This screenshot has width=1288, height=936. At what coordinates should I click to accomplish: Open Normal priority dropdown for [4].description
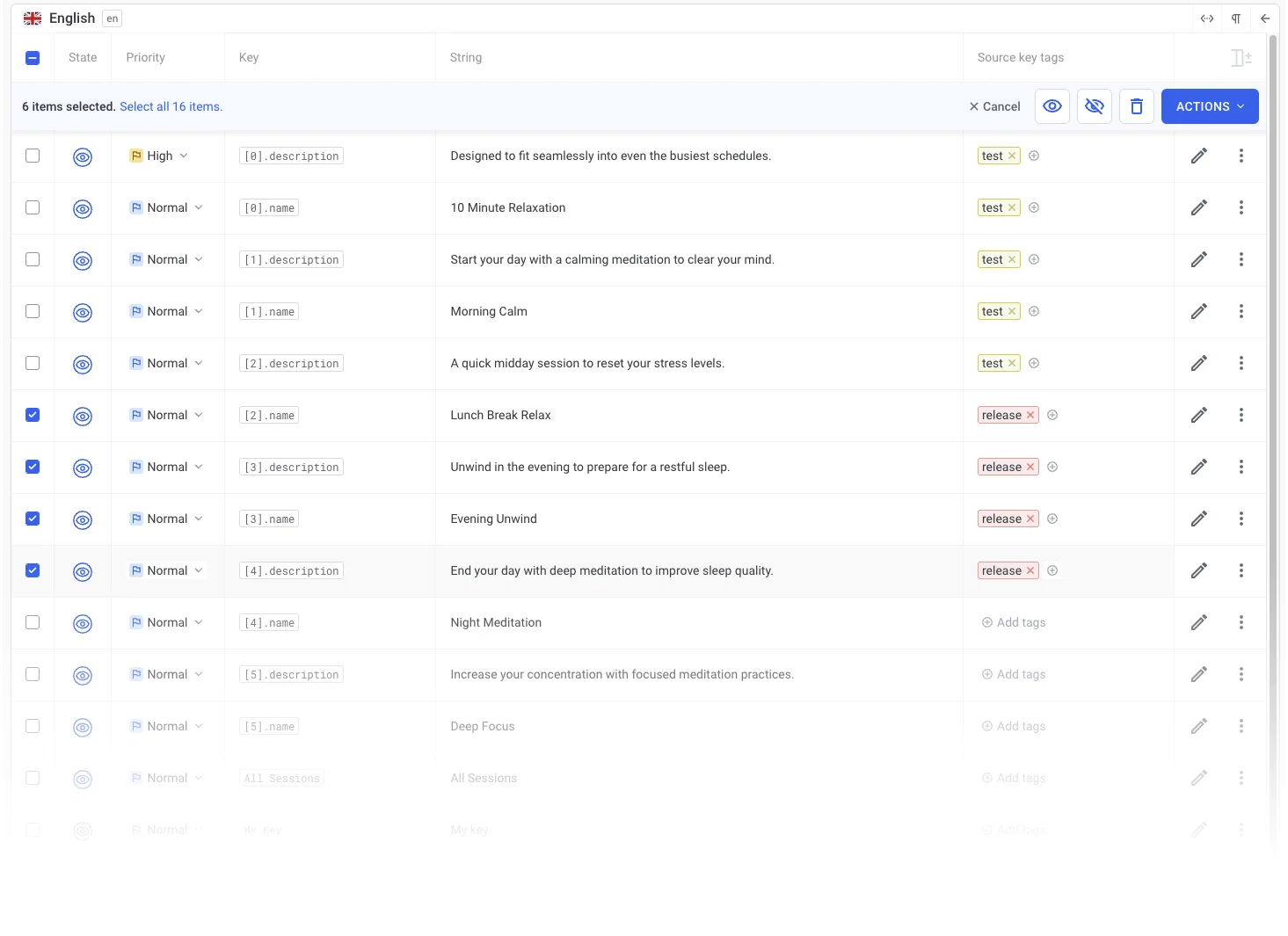pos(167,570)
